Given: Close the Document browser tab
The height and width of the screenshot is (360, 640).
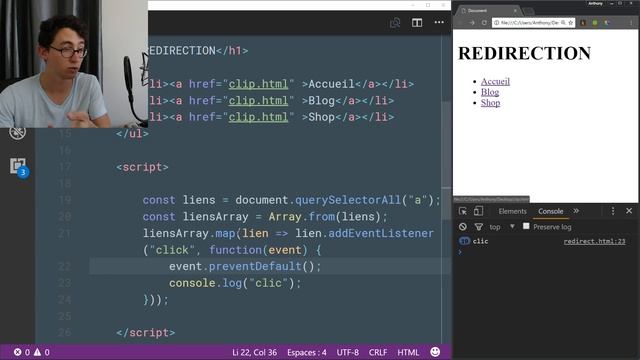Looking at the screenshot, I should pyautogui.click(x=515, y=11).
